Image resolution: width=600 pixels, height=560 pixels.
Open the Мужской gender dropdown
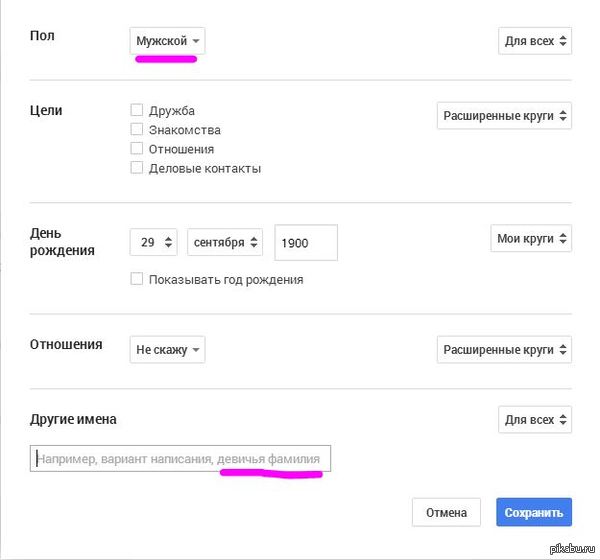tap(168, 41)
